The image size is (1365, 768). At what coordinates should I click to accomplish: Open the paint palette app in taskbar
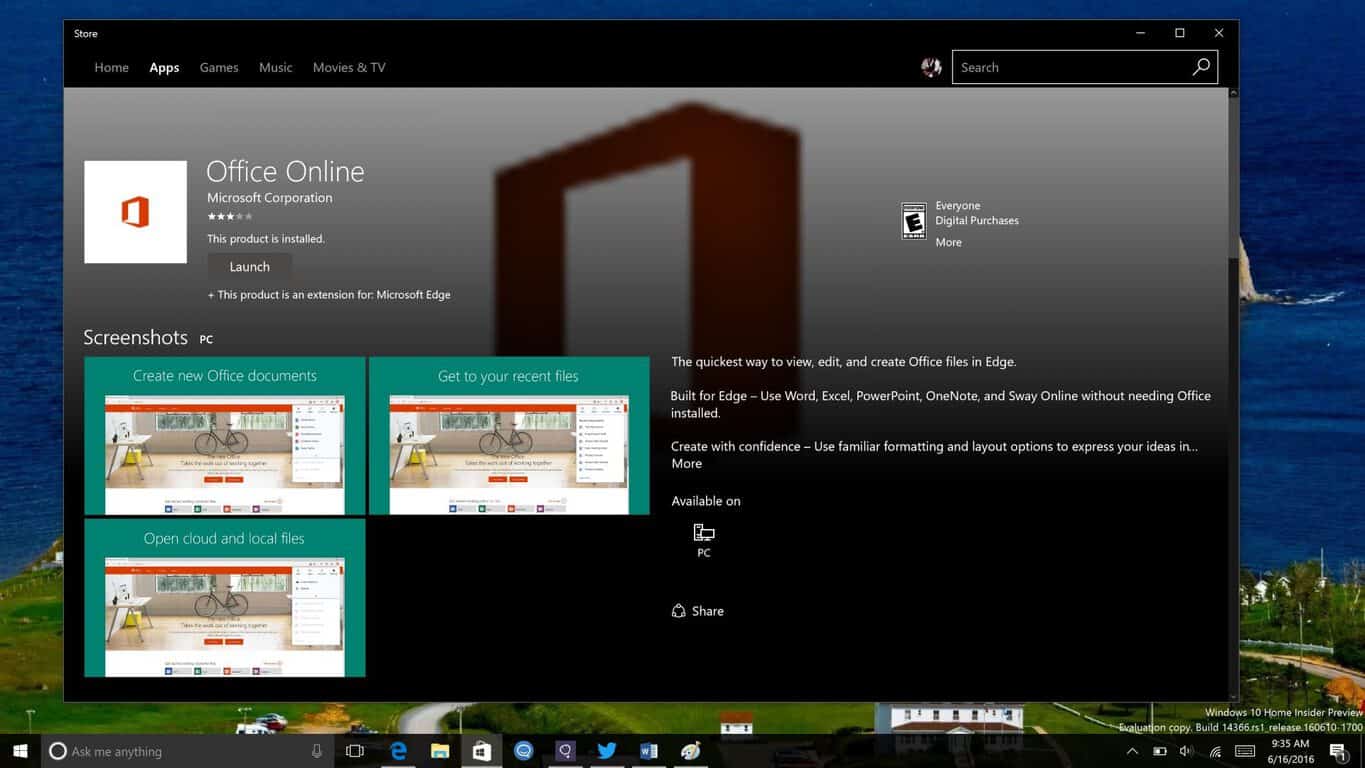(x=690, y=751)
